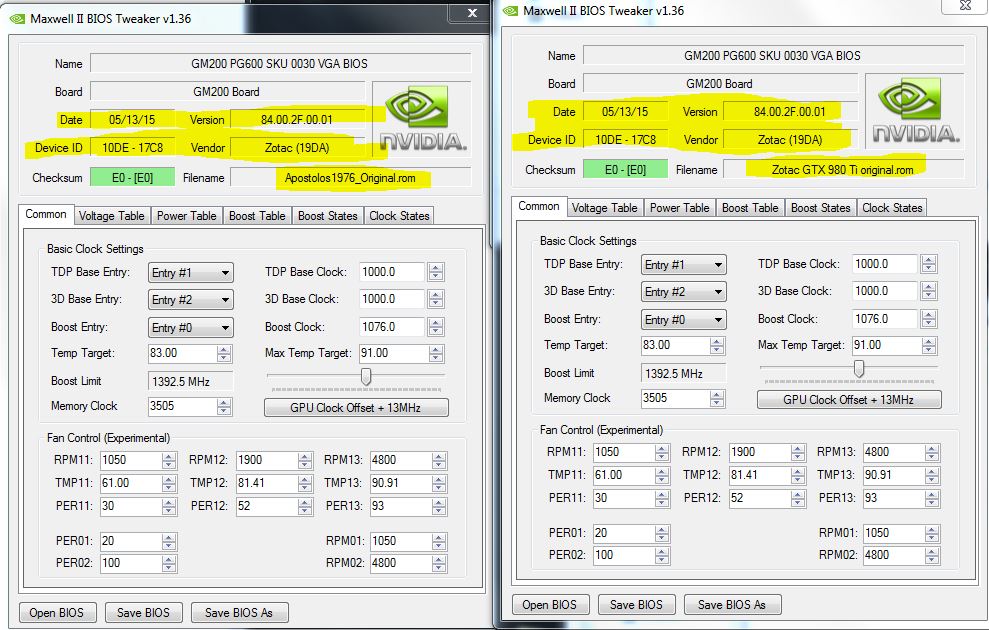Click Boost Clock field in left window
This screenshot has height=630, width=989.
pos(394,327)
